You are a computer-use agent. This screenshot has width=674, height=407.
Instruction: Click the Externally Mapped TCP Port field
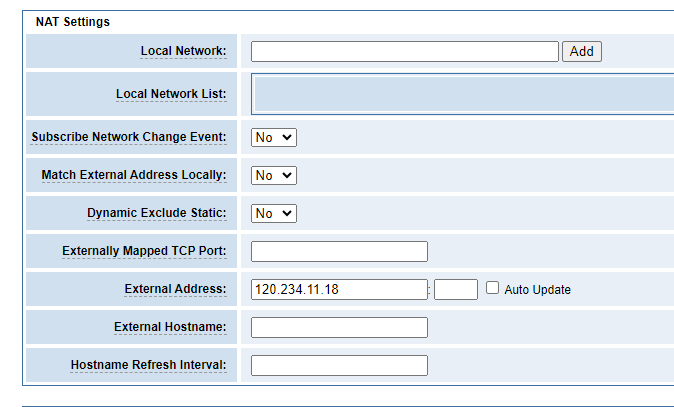coord(339,251)
